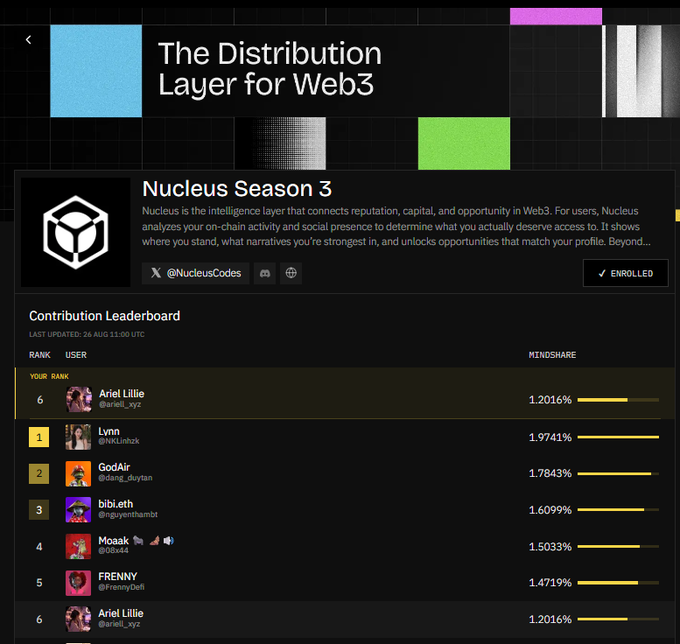Image resolution: width=680 pixels, height=644 pixels.
Task: Click the 1.4719% mindshare value
Action: point(550,583)
